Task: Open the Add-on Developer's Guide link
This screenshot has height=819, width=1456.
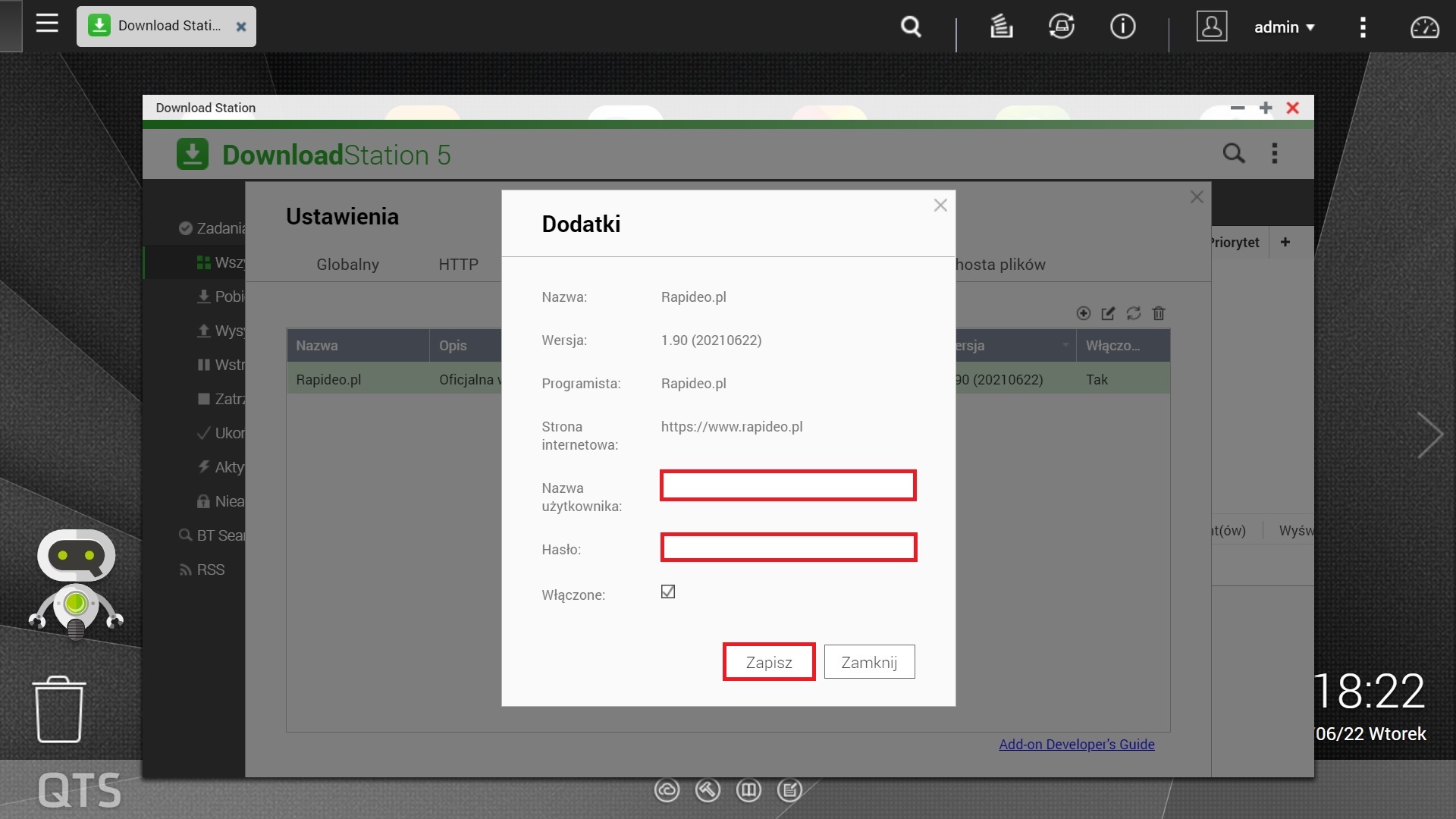Action: point(1076,744)
